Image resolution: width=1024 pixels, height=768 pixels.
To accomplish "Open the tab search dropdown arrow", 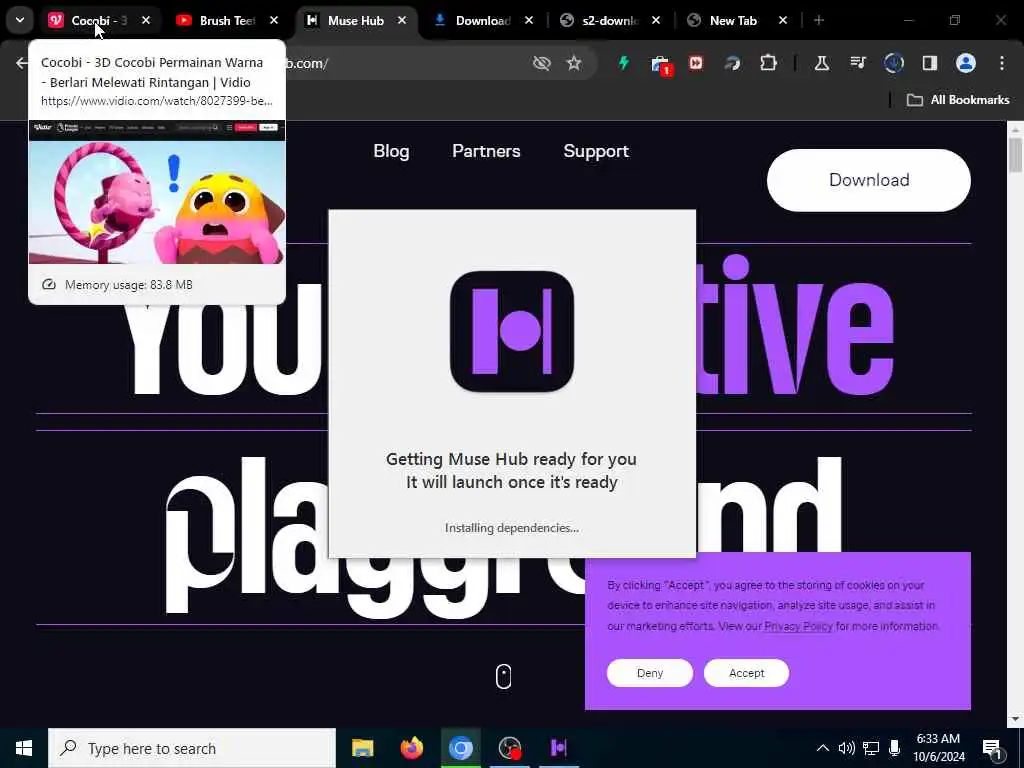I will [x=20, y=20].
